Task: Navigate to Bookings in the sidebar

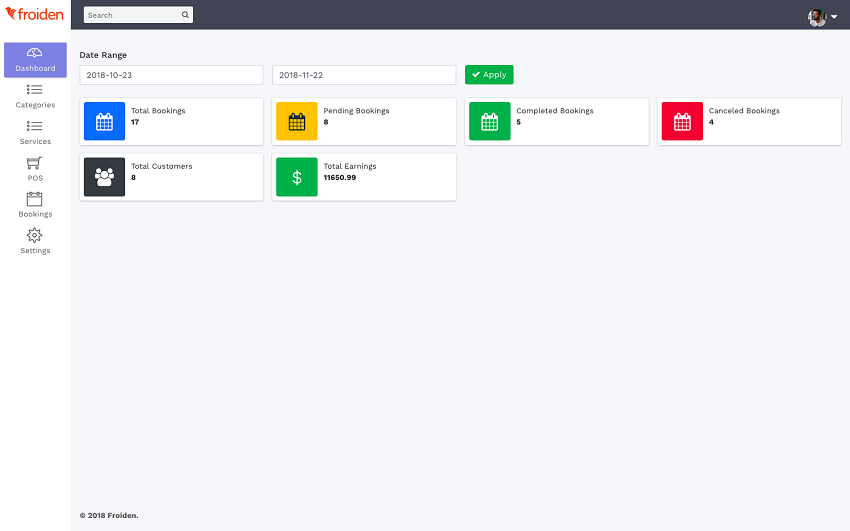Action: (35, 206)
